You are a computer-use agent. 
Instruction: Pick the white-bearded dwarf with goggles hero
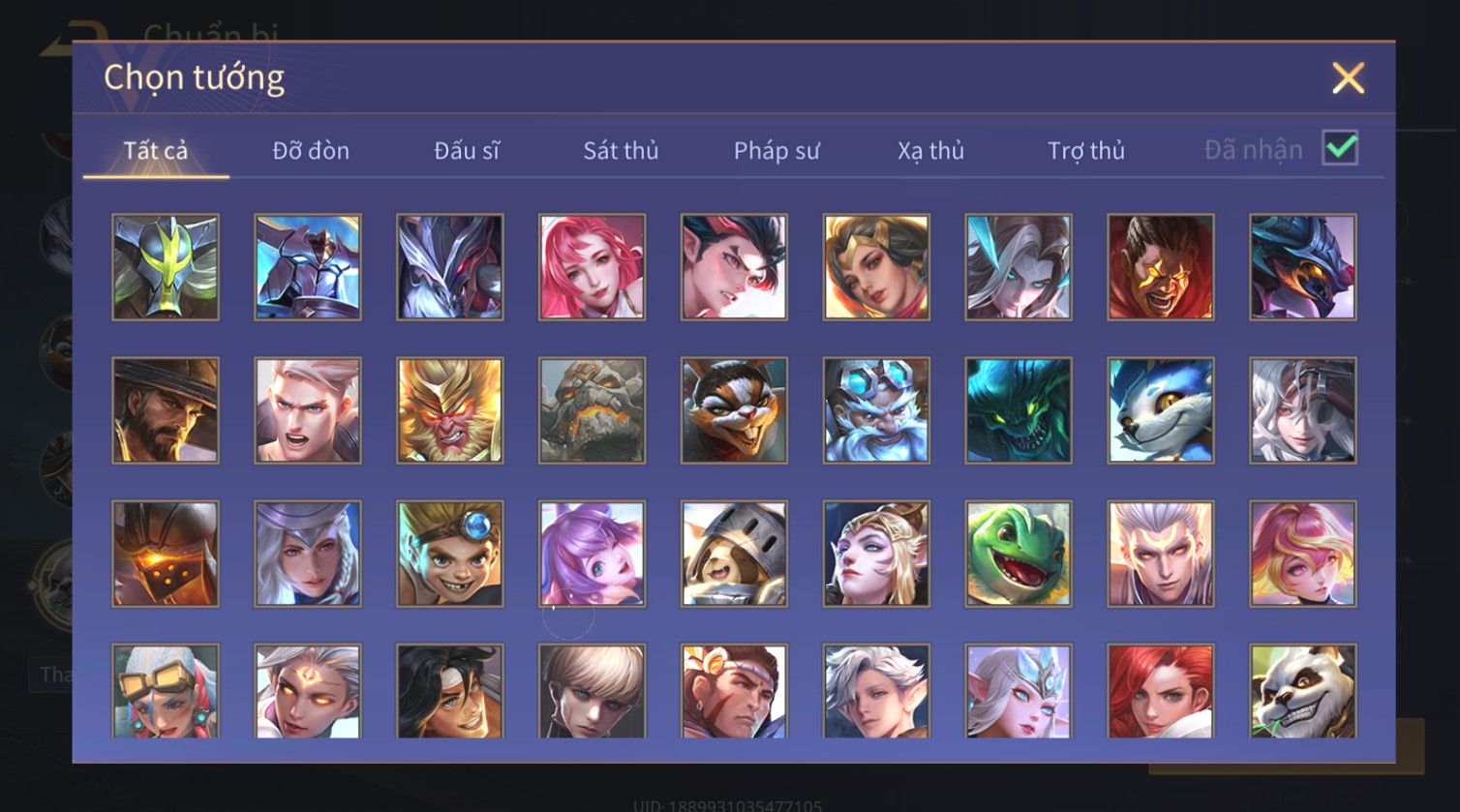point(876,410)
